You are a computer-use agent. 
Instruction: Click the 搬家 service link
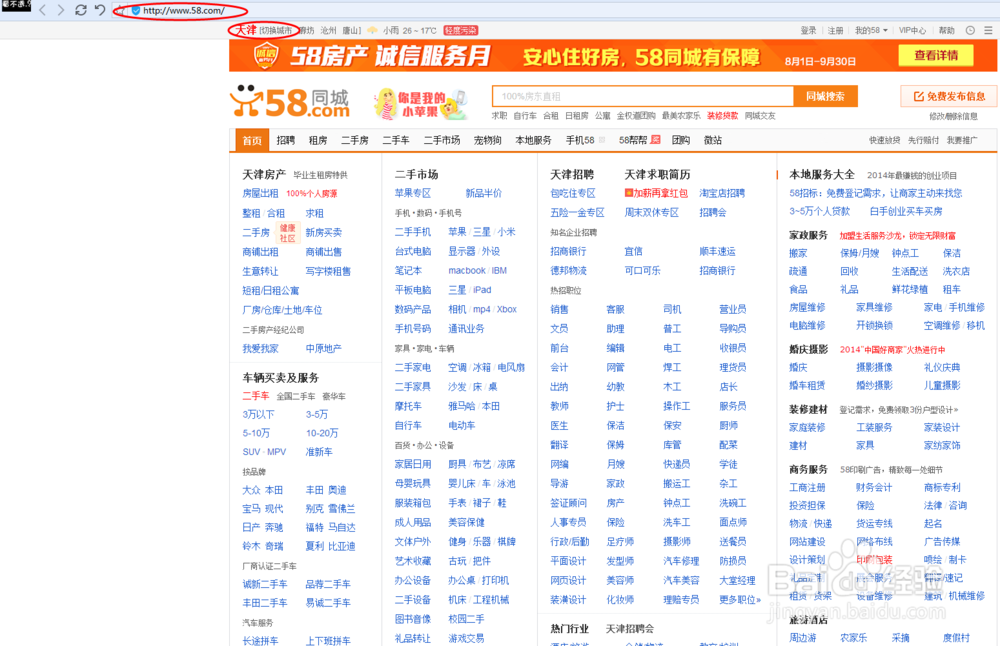798,253
